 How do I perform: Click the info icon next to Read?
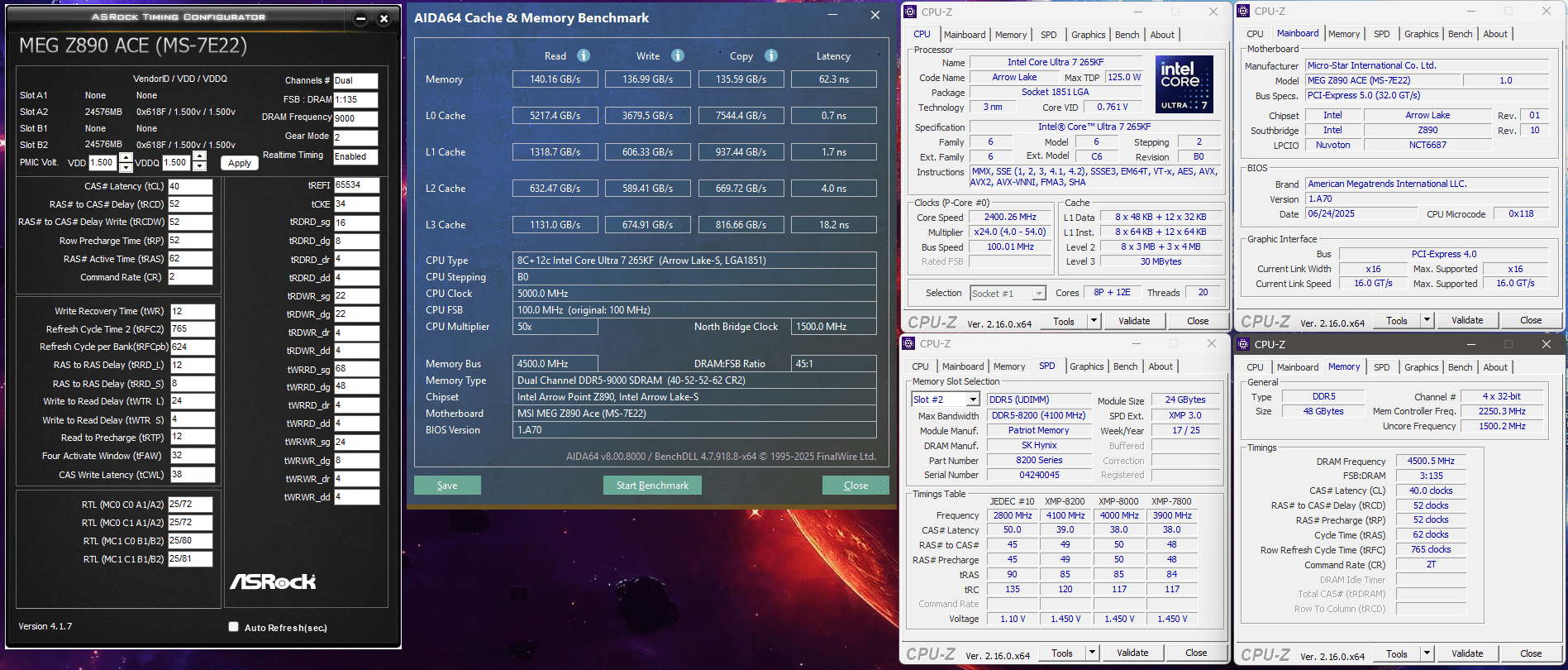583,55
